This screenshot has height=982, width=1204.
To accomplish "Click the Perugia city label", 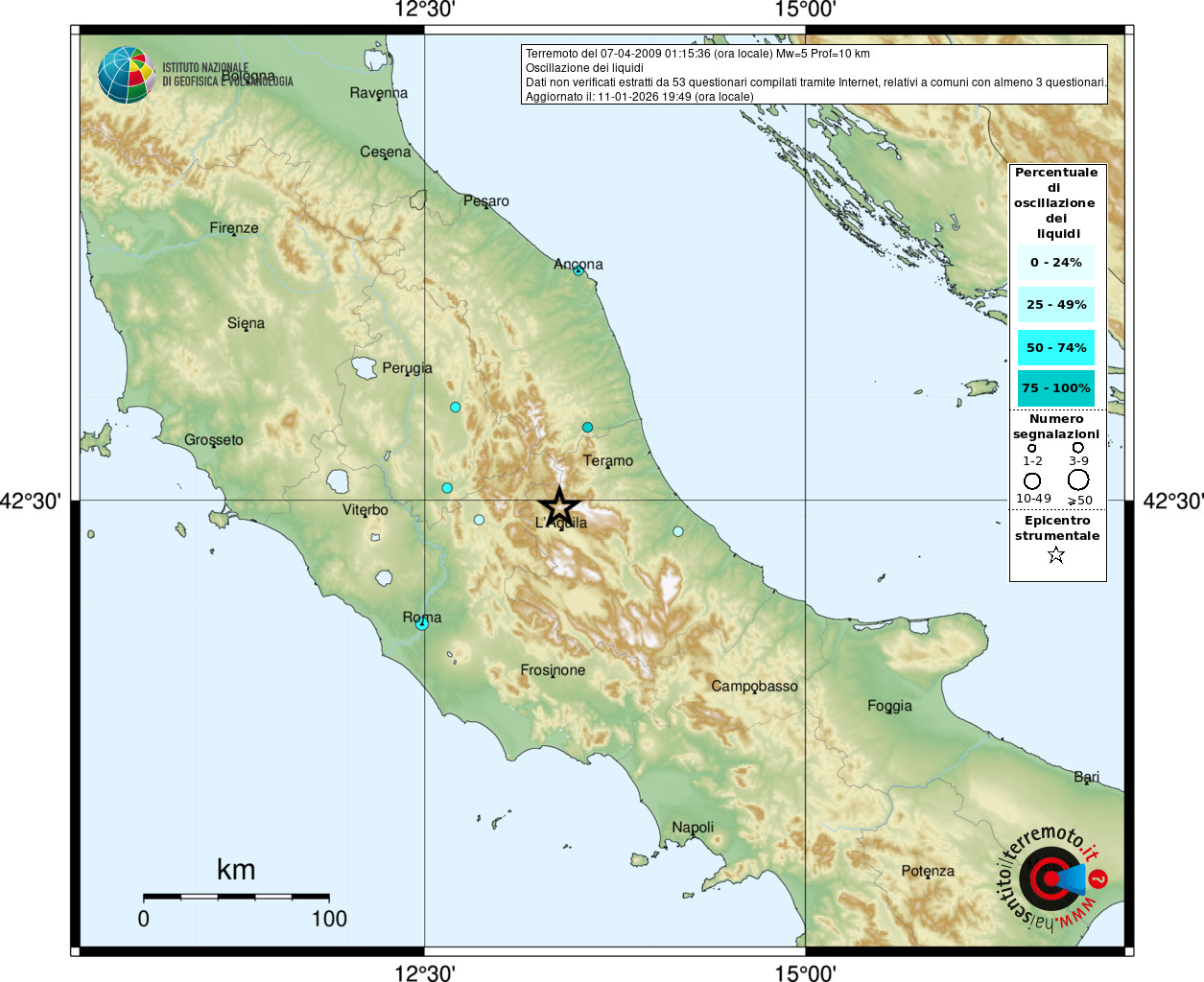I will coord(407,368).
